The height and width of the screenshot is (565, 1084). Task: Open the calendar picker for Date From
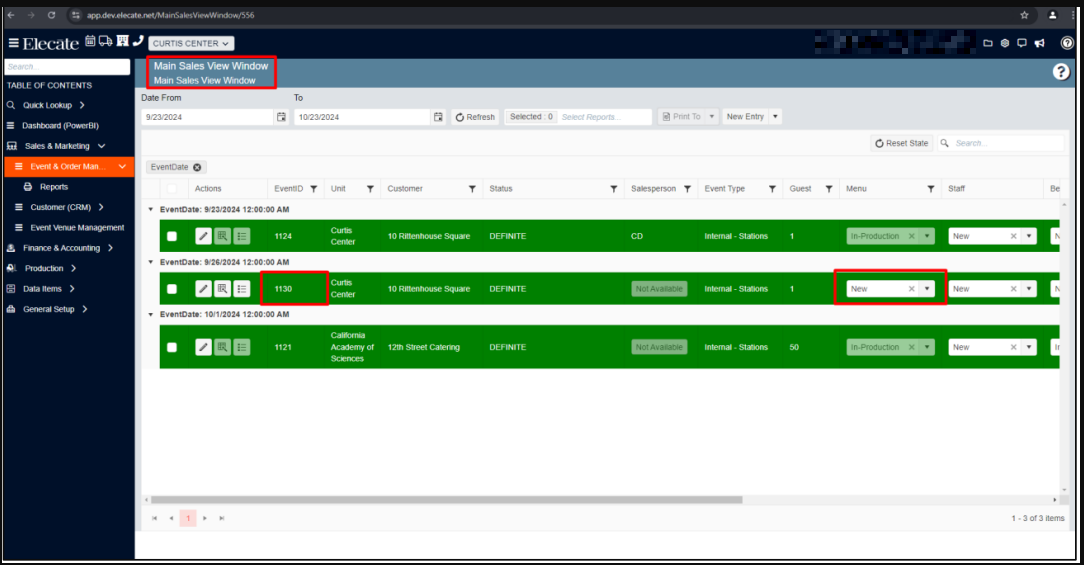click(281, 117)
